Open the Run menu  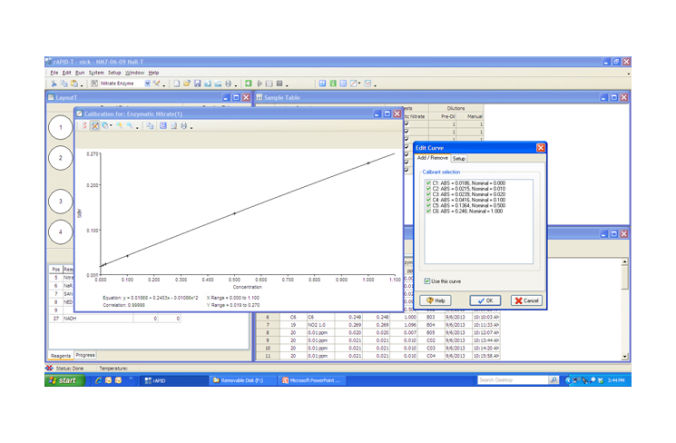click(79, 72)
